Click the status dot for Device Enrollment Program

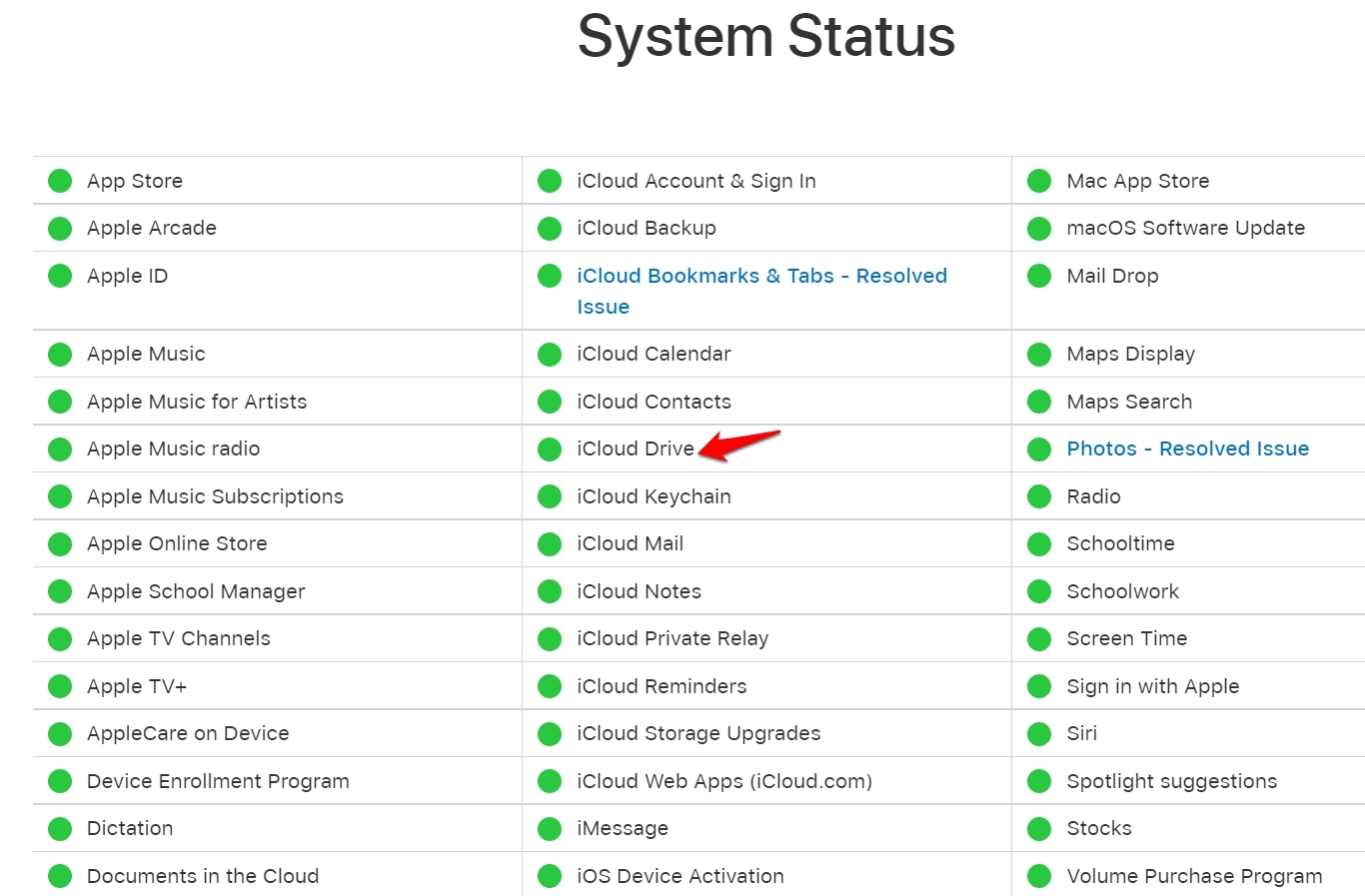coord(60,781)
